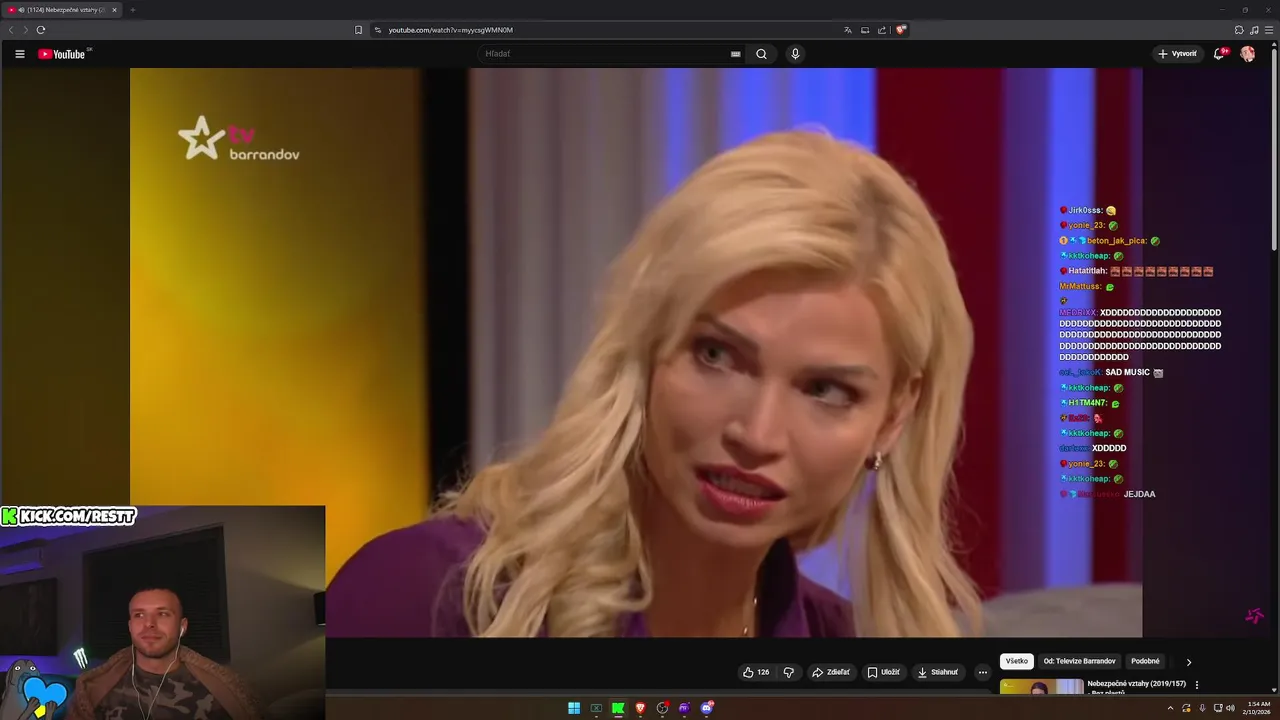Select the Všetko filter chip
The height and width of the screenshot is (720, 1280).
click(x=1017, y=661)
